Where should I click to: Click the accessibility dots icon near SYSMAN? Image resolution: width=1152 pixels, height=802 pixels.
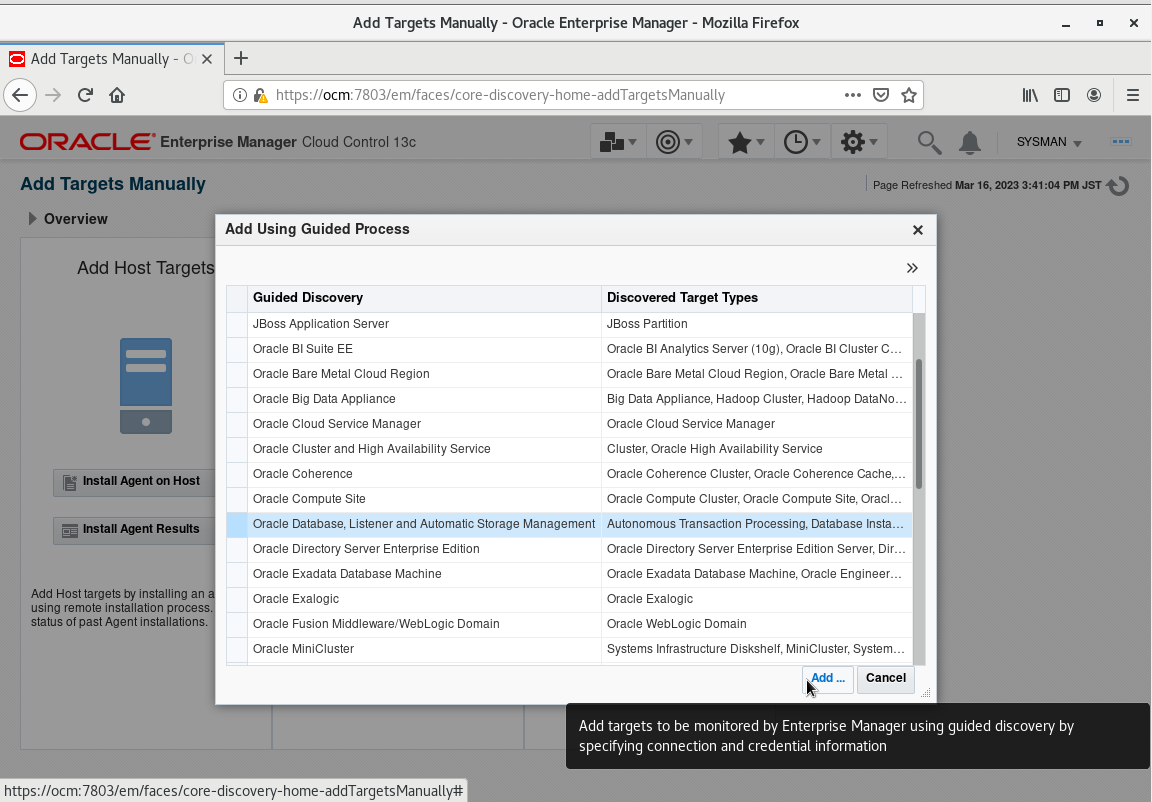click(1120, 142)
